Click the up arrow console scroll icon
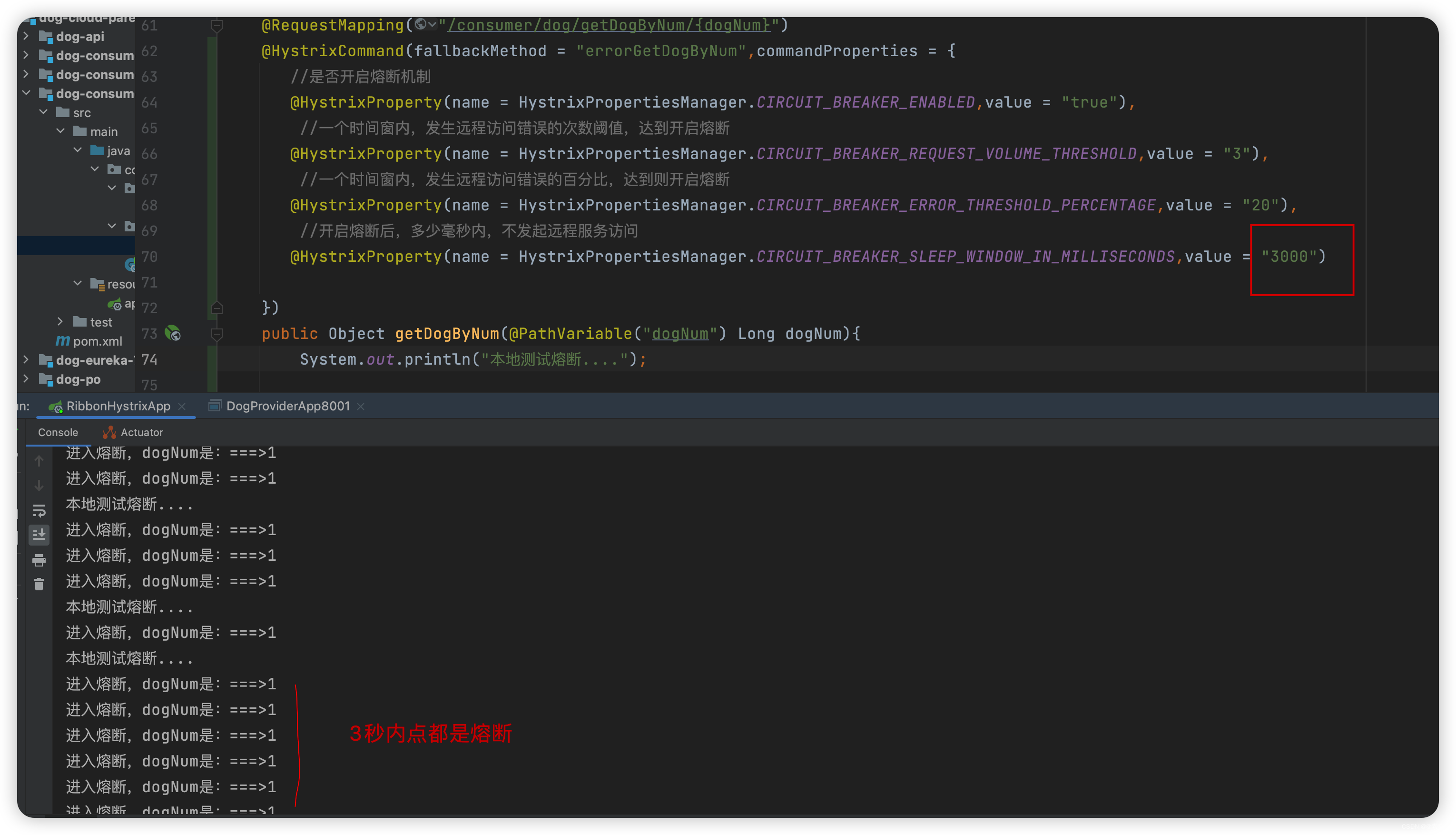 (39, 460)
